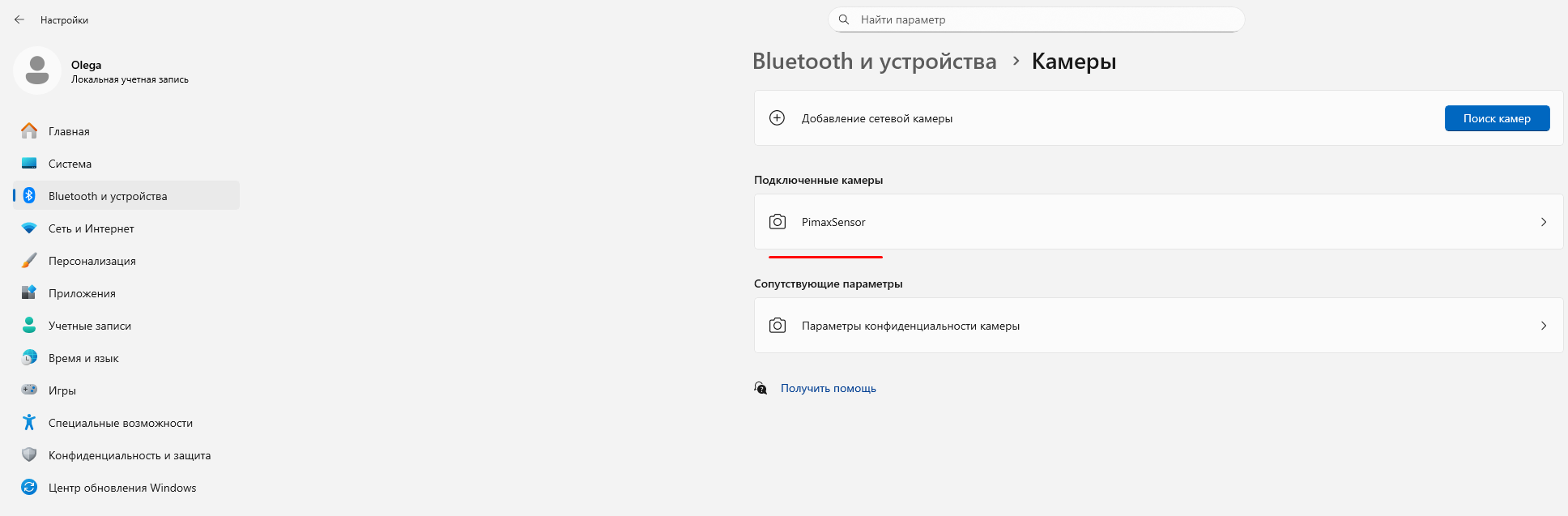The height and width of the screenshot is (516, 1568).
Task: Navigate to Bluetooth и устройства breadcrumb
Action: (x=874, y=62)
